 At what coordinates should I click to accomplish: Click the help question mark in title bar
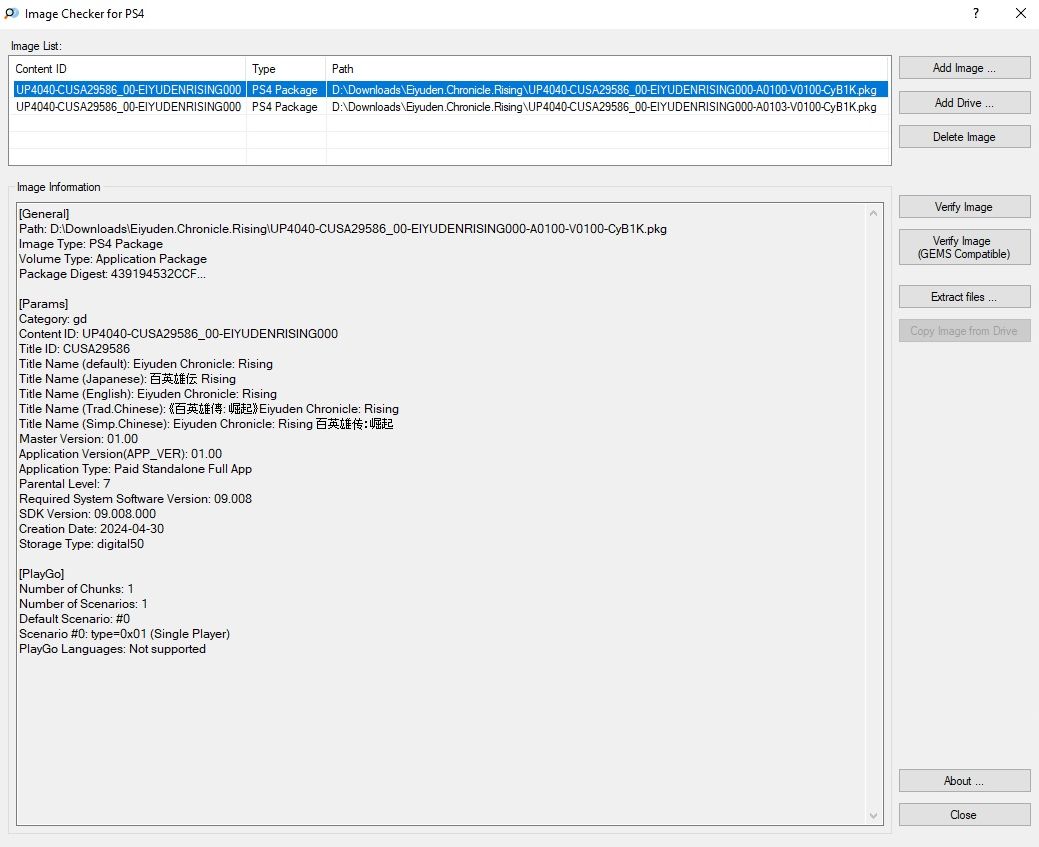[x=976, y=13]
